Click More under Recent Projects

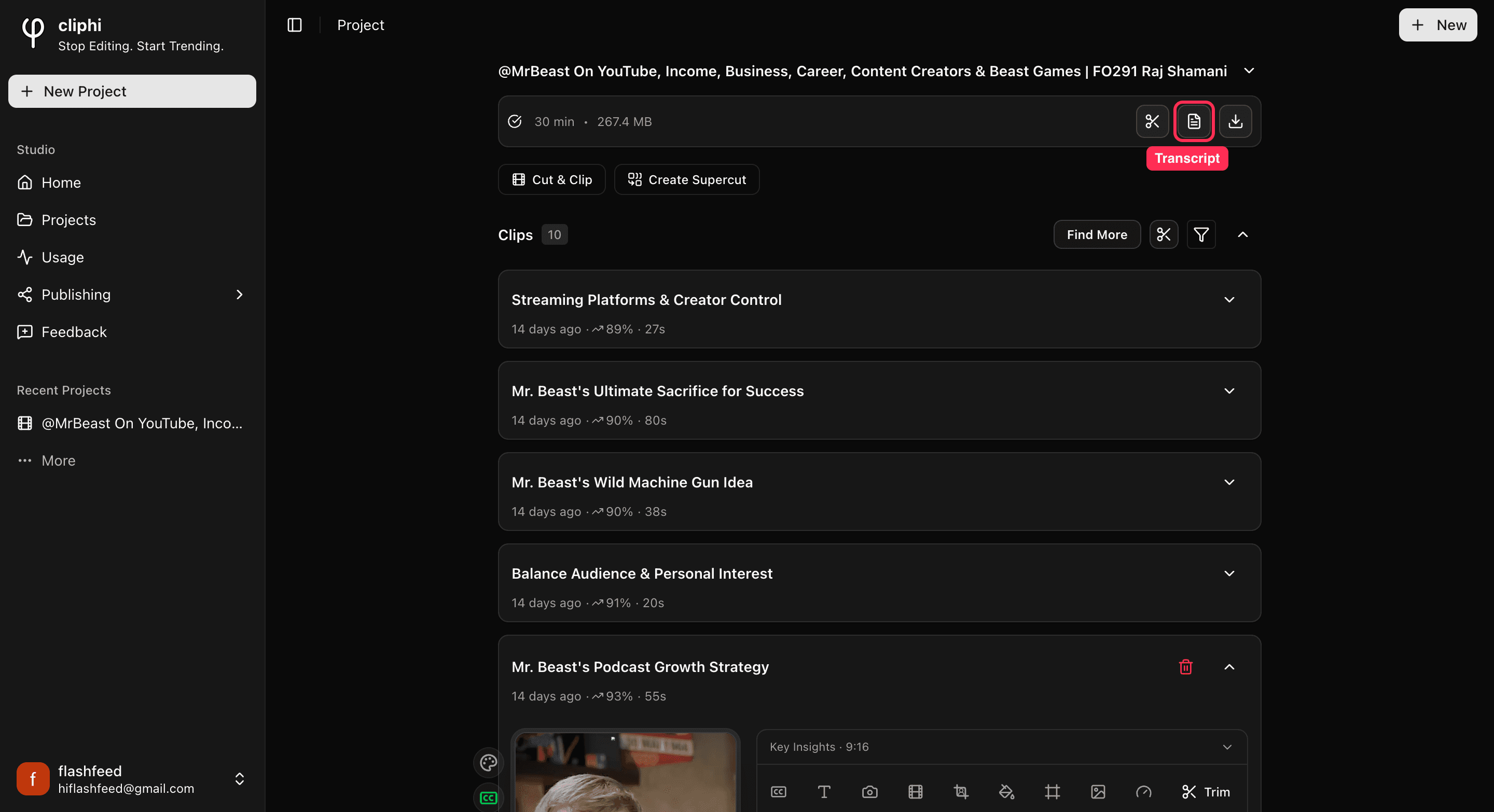pos(132,461)
